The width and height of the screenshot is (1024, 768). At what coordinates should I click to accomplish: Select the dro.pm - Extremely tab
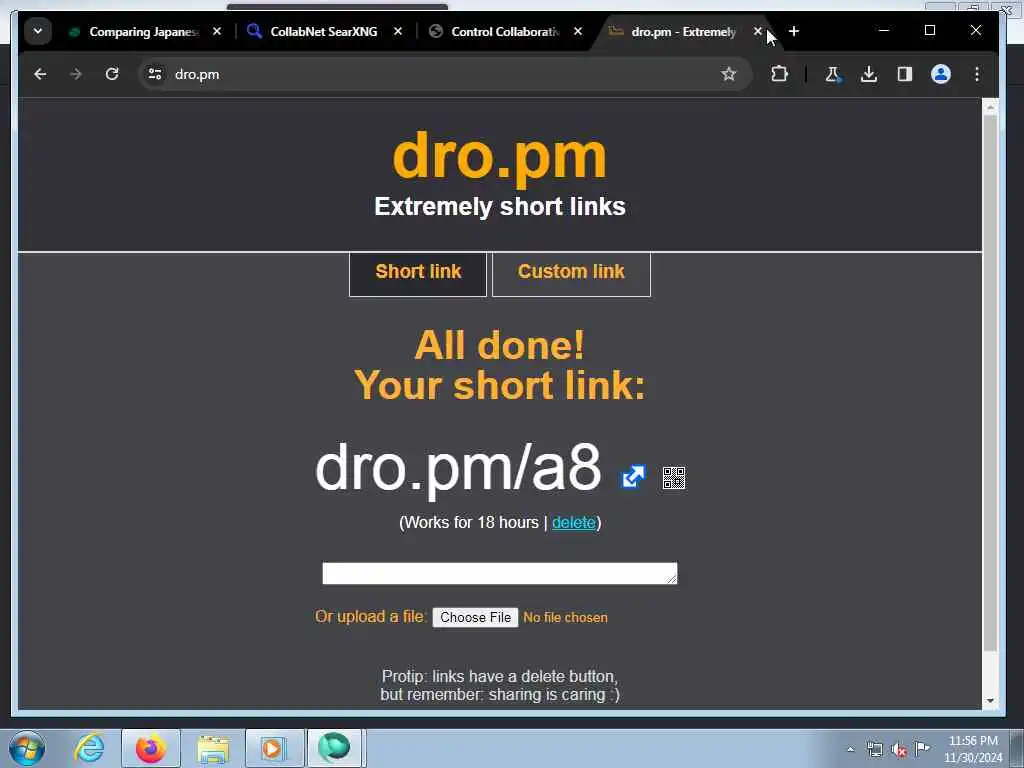682,31
